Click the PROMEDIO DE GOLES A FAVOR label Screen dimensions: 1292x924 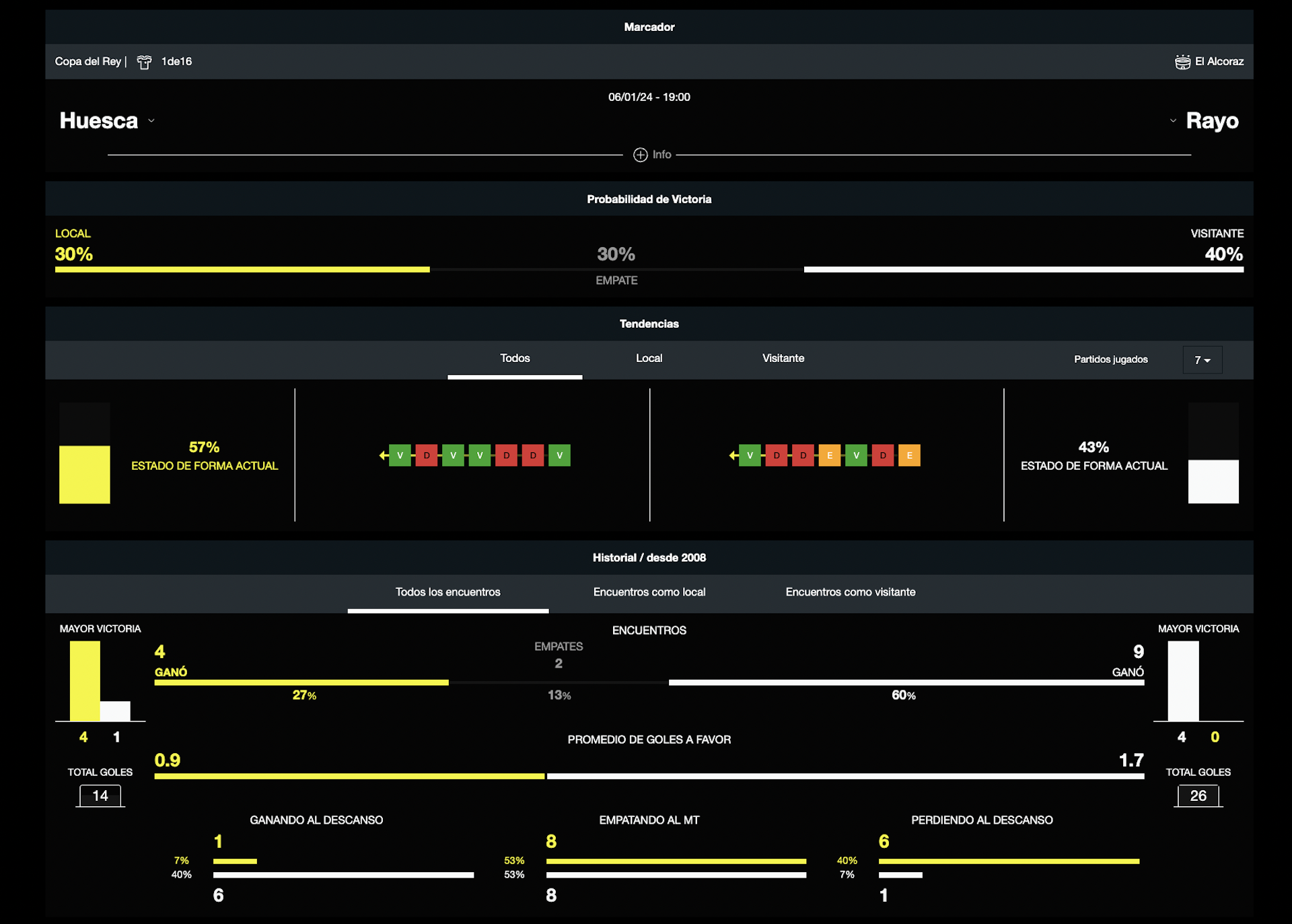pos(649,740)
